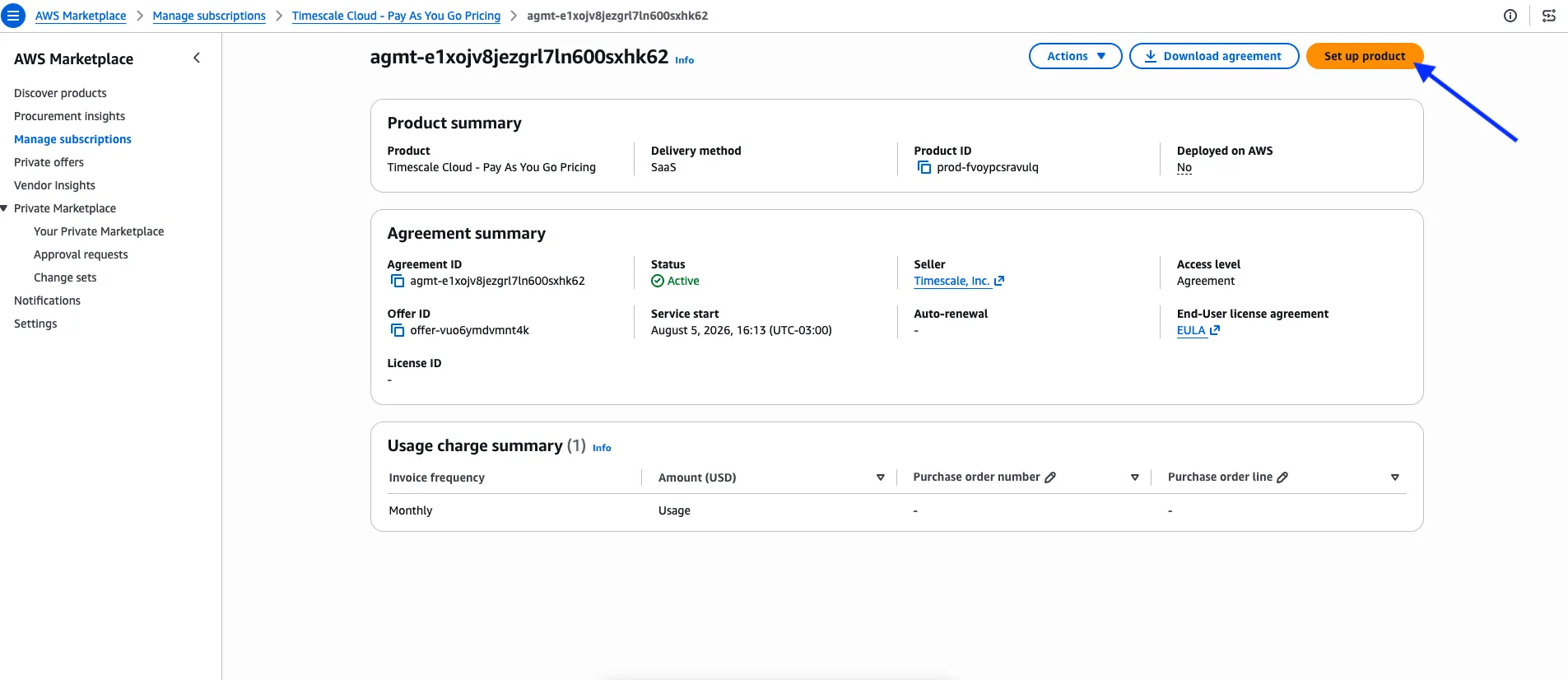Image resolution: width=1568 pixels, height=680 pixels.
Task: Edit the Purchase order number pencil icon
Action: [x=1050, y=477]
